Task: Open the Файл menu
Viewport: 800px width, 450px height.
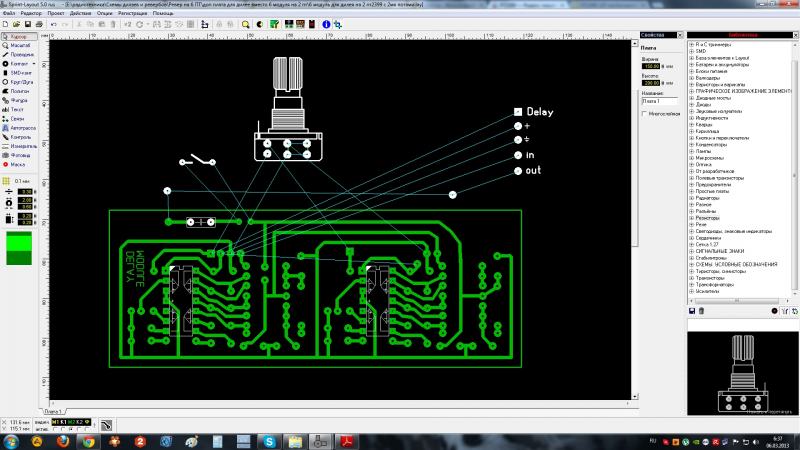Action: click(x=9, y=12)
